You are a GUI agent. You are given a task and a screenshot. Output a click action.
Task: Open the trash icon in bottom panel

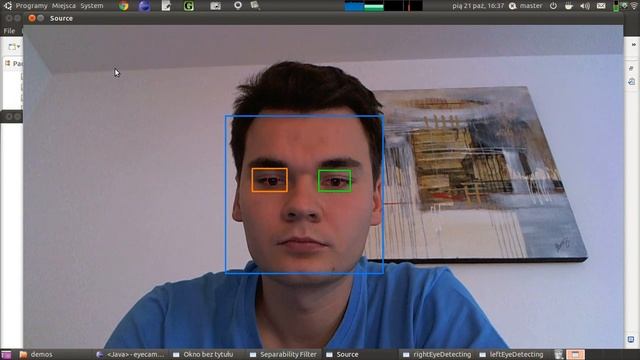pos(559,354)
